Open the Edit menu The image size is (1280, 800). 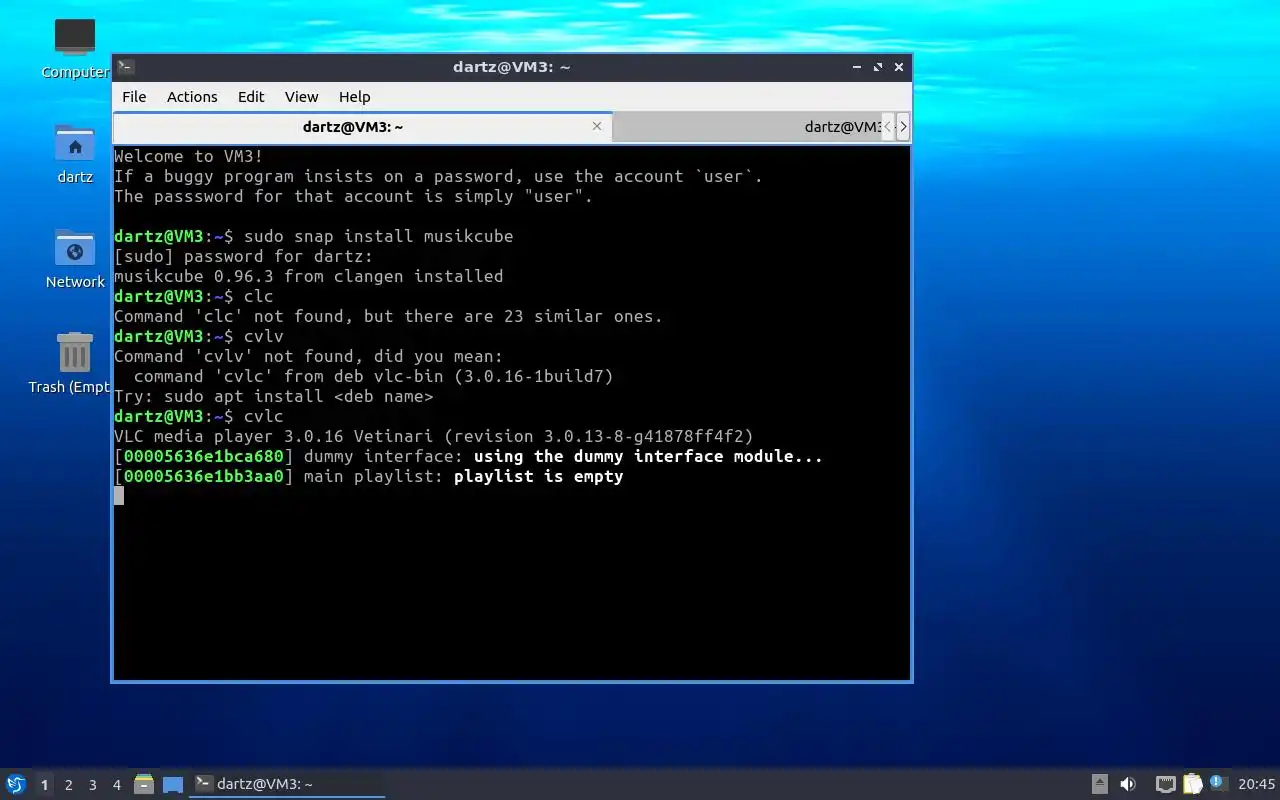pyautogui.click(x=251, y=97)
